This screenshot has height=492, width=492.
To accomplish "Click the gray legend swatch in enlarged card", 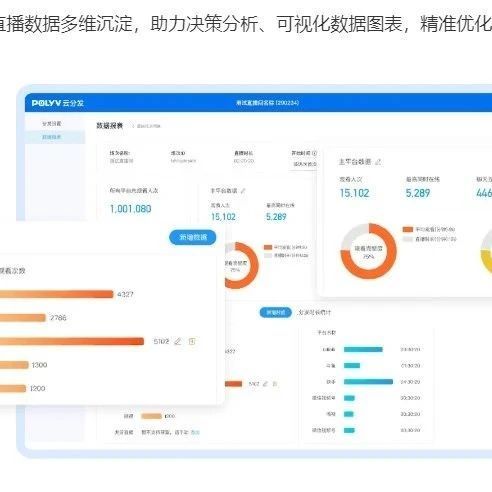I will pos(408,239).
